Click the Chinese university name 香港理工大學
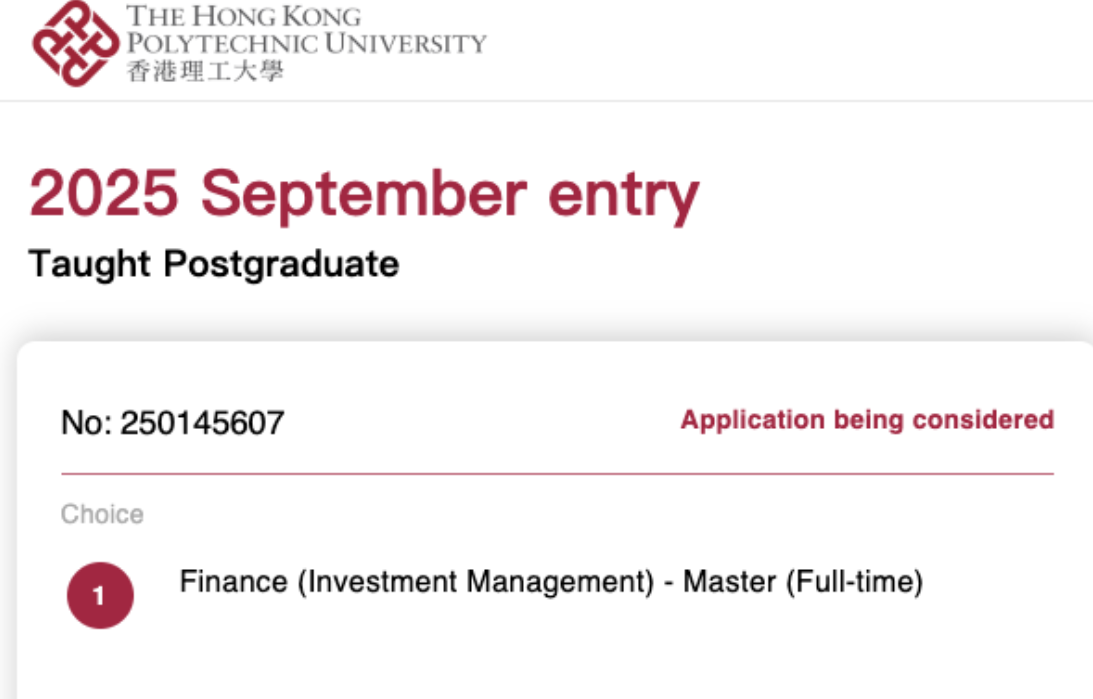The width and height of the screenshot is (1093, 699). click(205, 71)
